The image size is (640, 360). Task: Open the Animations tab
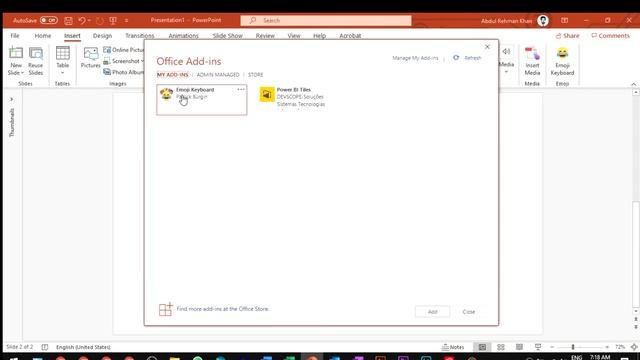[183, 36]
